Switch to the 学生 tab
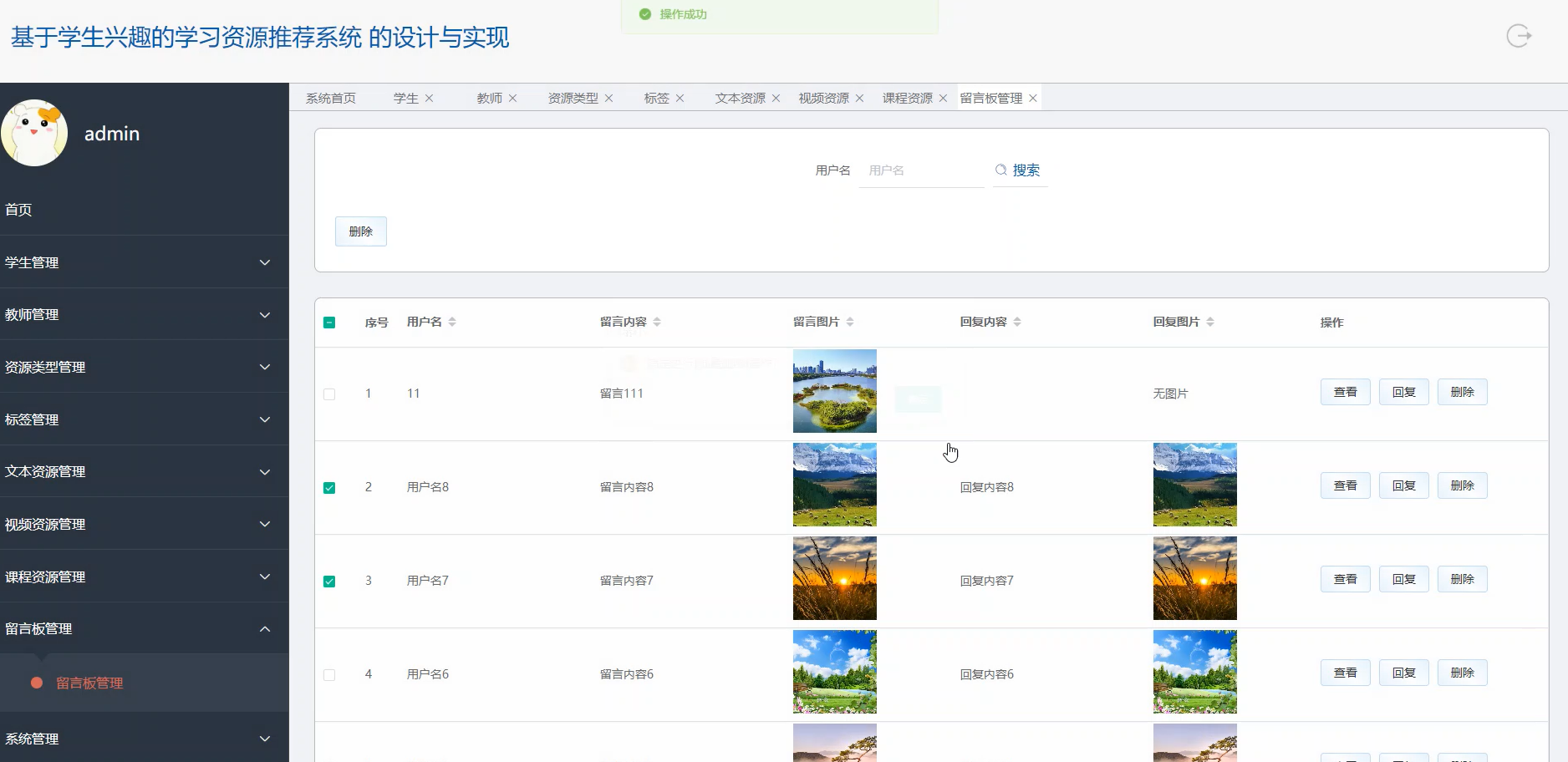Screen dimensions: 1568x762 [406, 98]
